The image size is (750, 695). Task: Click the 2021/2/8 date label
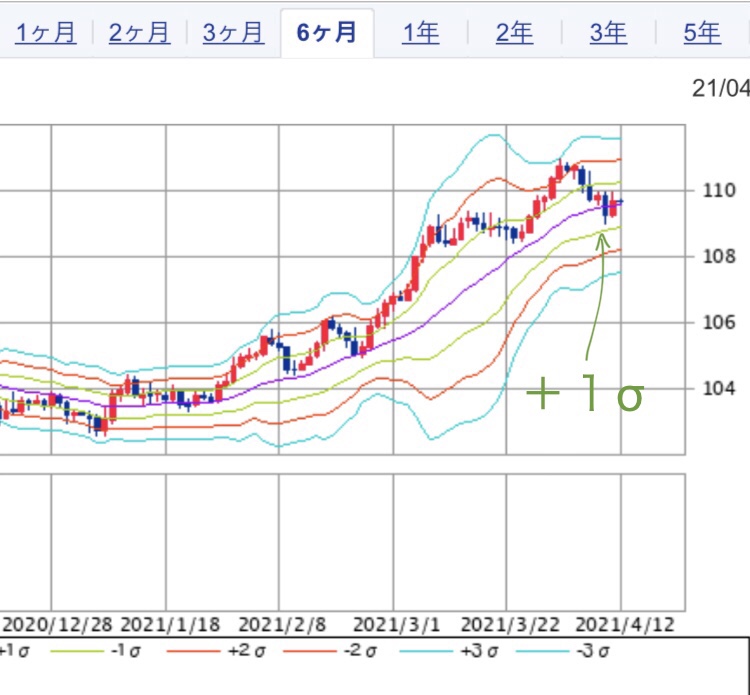[282, 625]
